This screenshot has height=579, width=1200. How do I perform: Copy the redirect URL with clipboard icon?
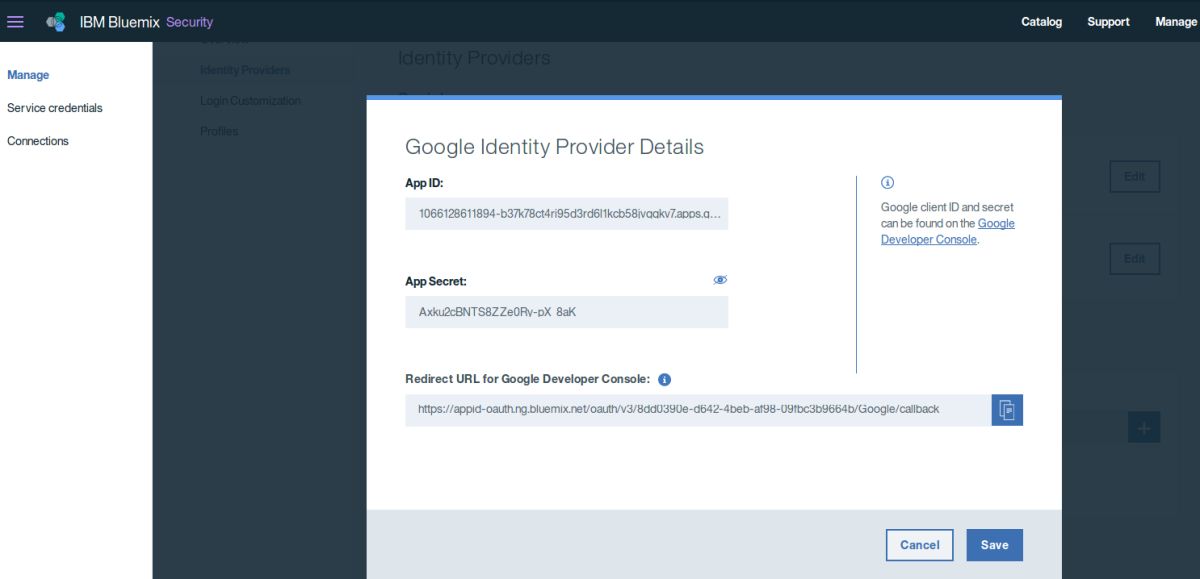coord(1007,410)
